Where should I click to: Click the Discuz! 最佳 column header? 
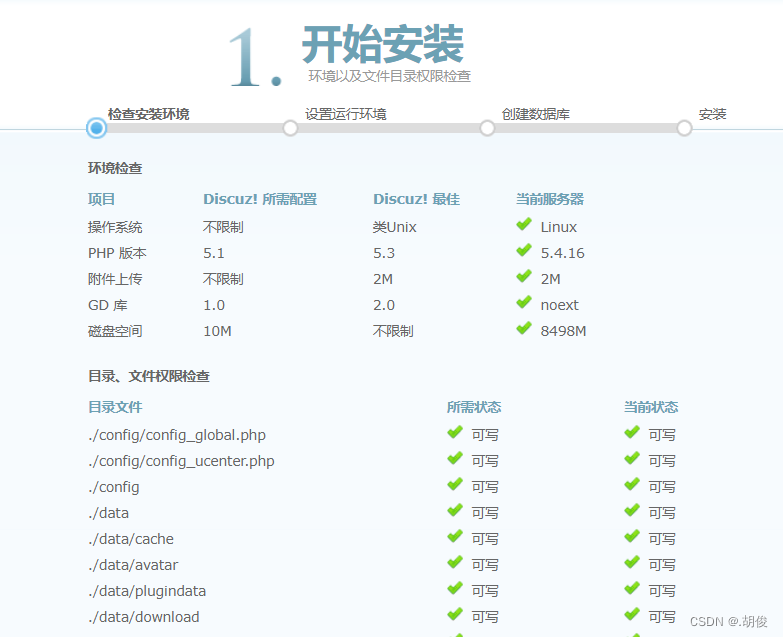tap(416, 199)
